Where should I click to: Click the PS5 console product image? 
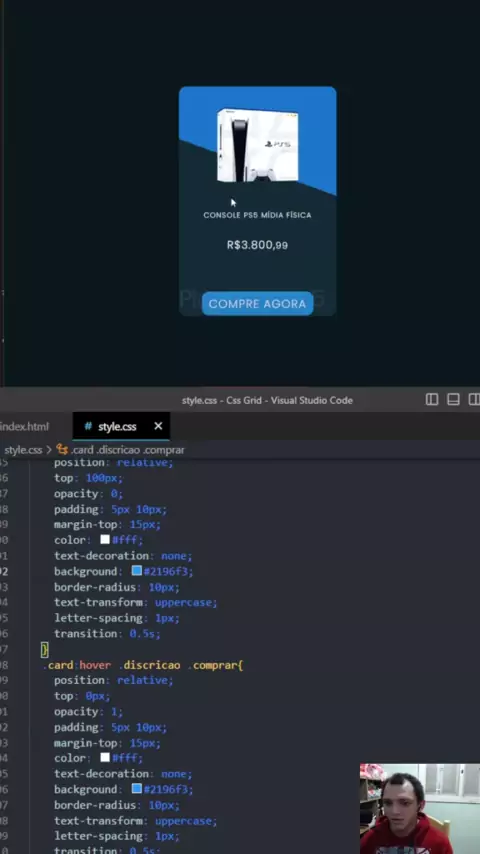[x=258, y=145]
